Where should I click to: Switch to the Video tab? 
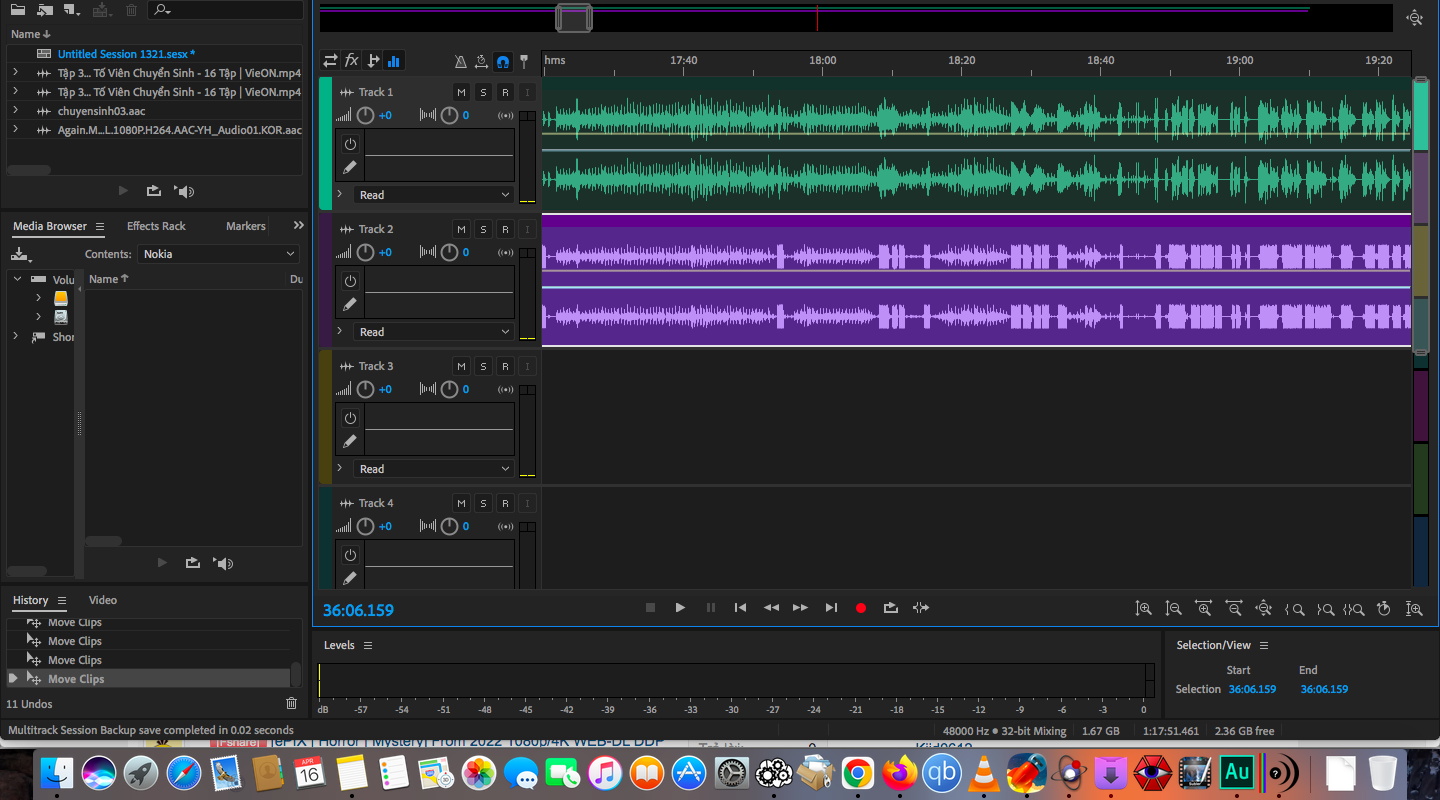103,600
